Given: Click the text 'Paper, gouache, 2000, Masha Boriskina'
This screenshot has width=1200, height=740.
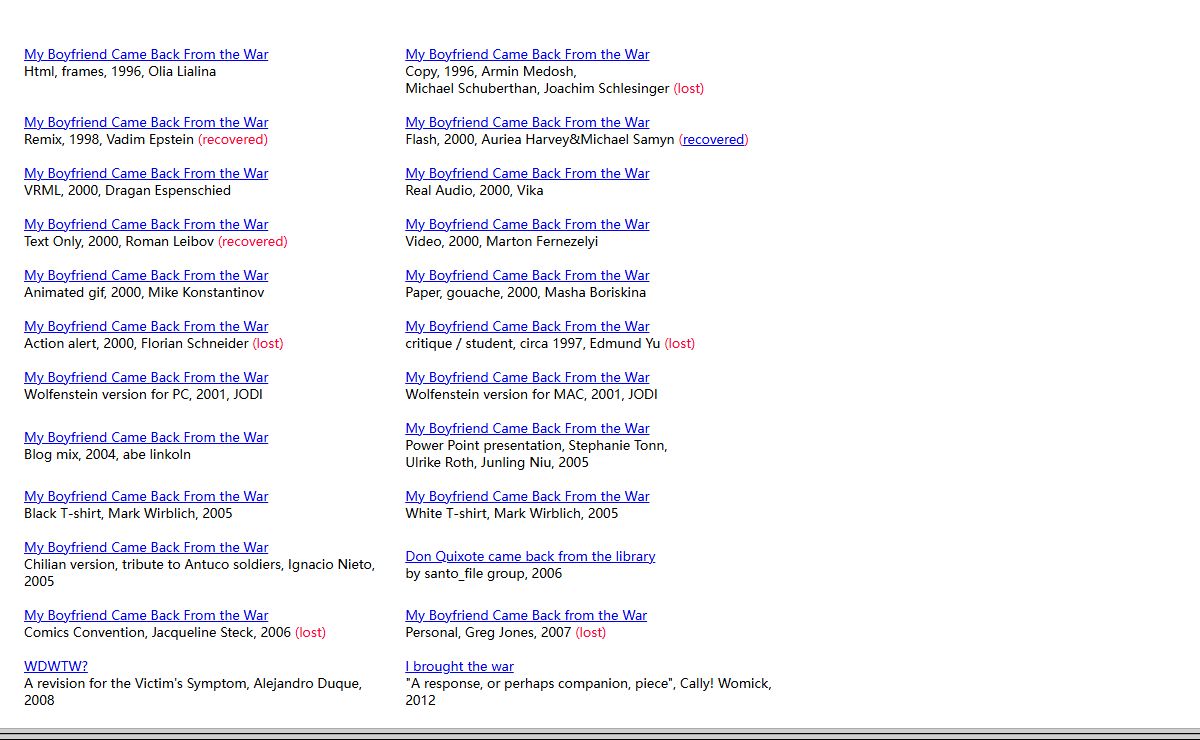Looking at the screenshot, I should 525,292.
